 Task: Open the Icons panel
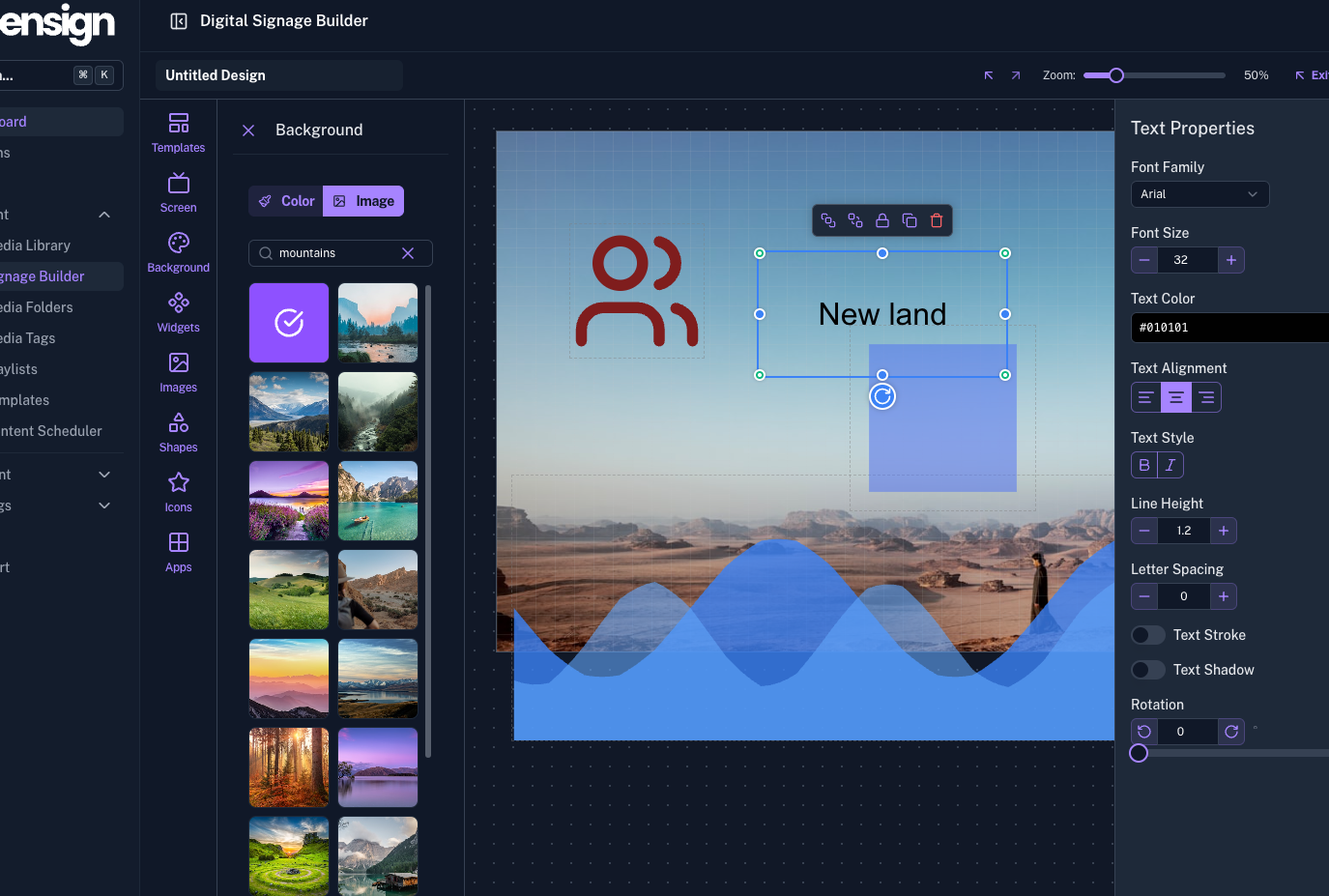pyautogui.click(x=178, y=492)
